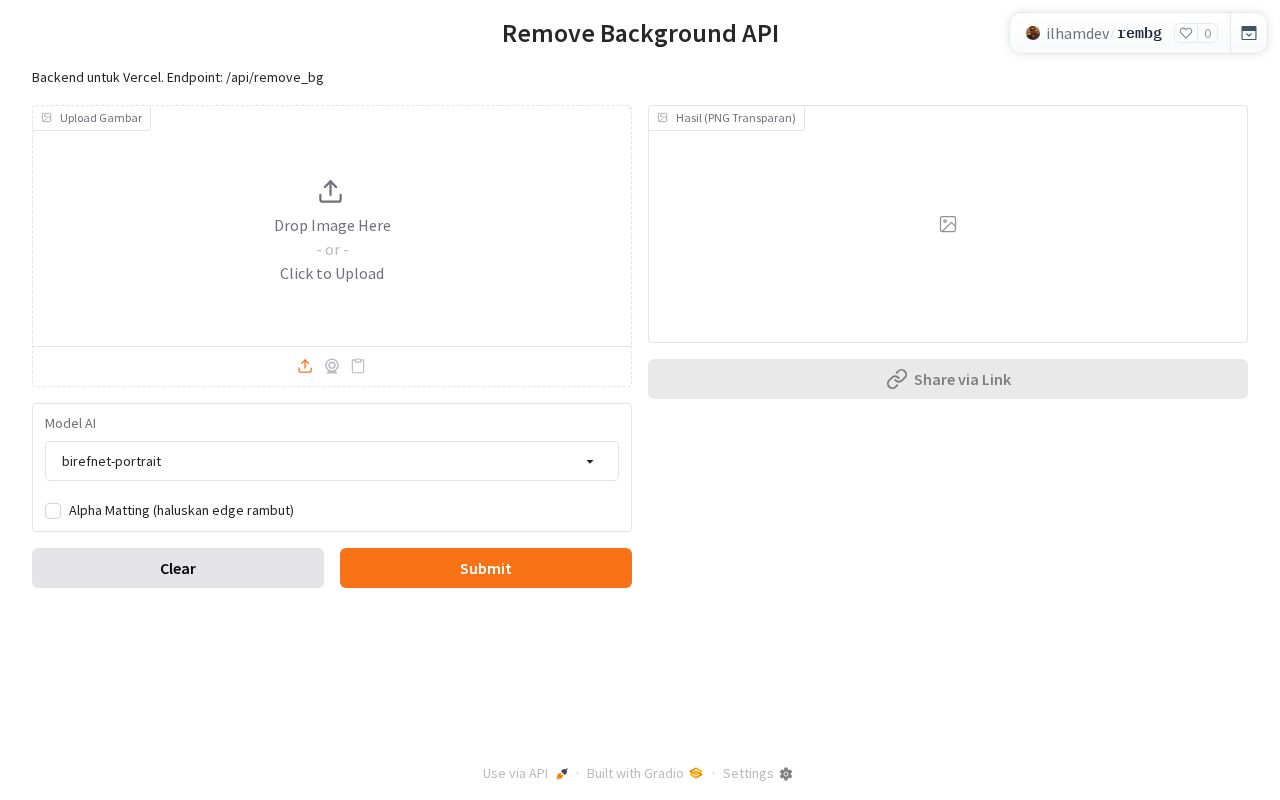Click the orange Submit button
1280x800 pixels.
coord(486,568)
